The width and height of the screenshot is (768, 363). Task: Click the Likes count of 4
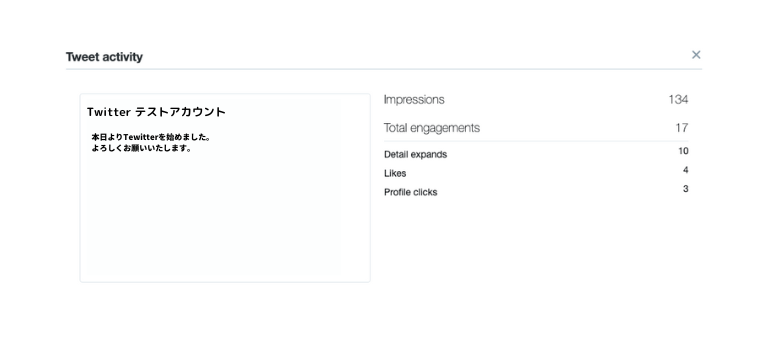tap(686, 170)
